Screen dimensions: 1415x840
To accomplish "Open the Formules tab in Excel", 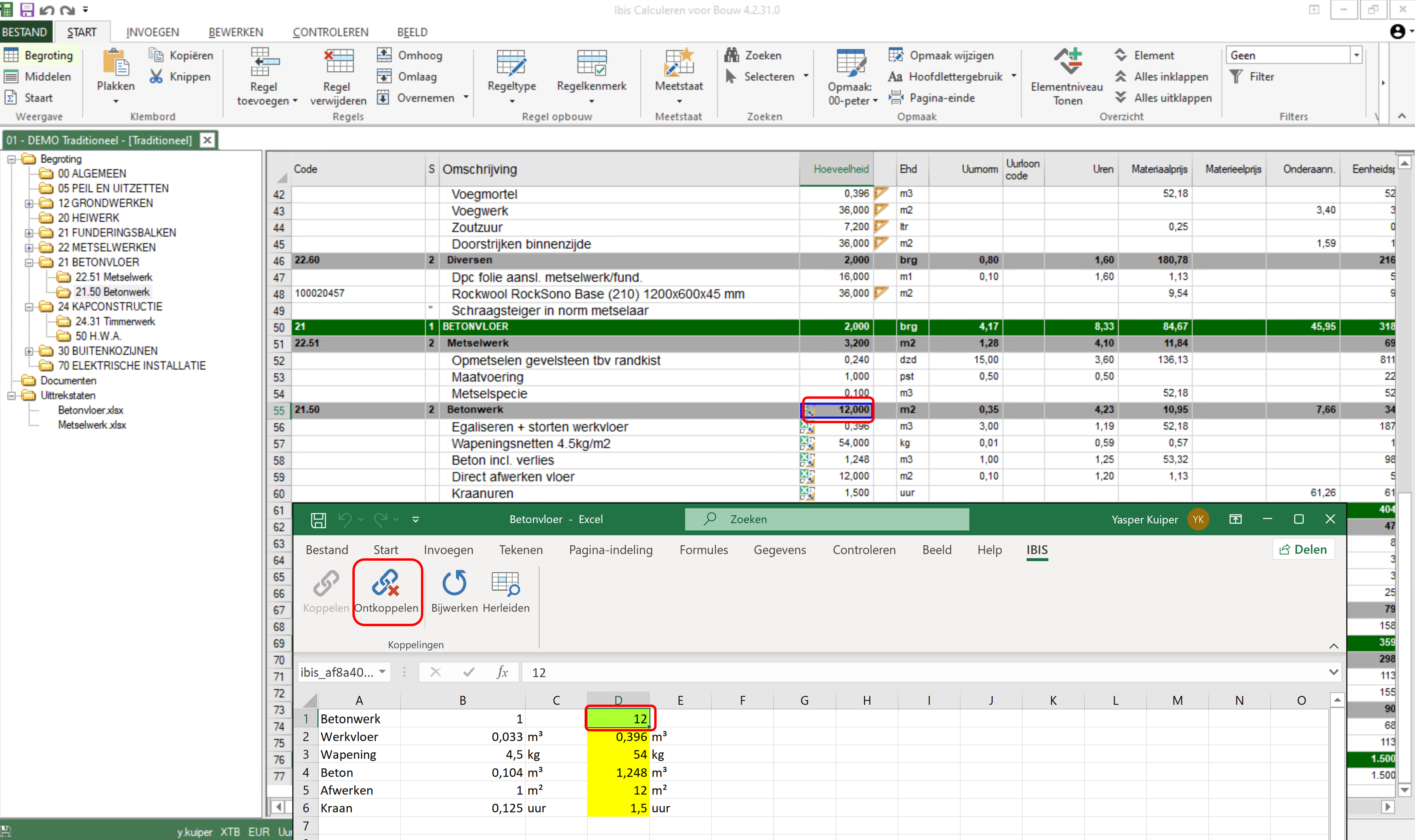I will [703, 549].
